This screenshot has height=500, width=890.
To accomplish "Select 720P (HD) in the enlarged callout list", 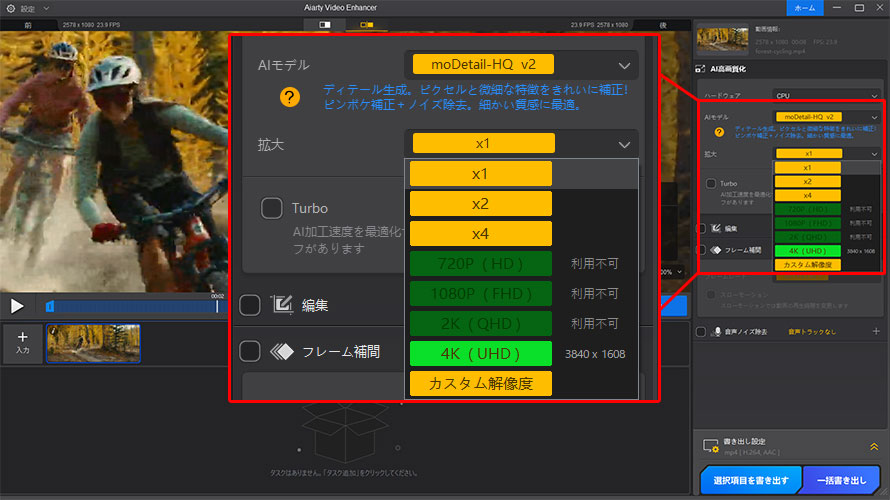I will [480, 264].
